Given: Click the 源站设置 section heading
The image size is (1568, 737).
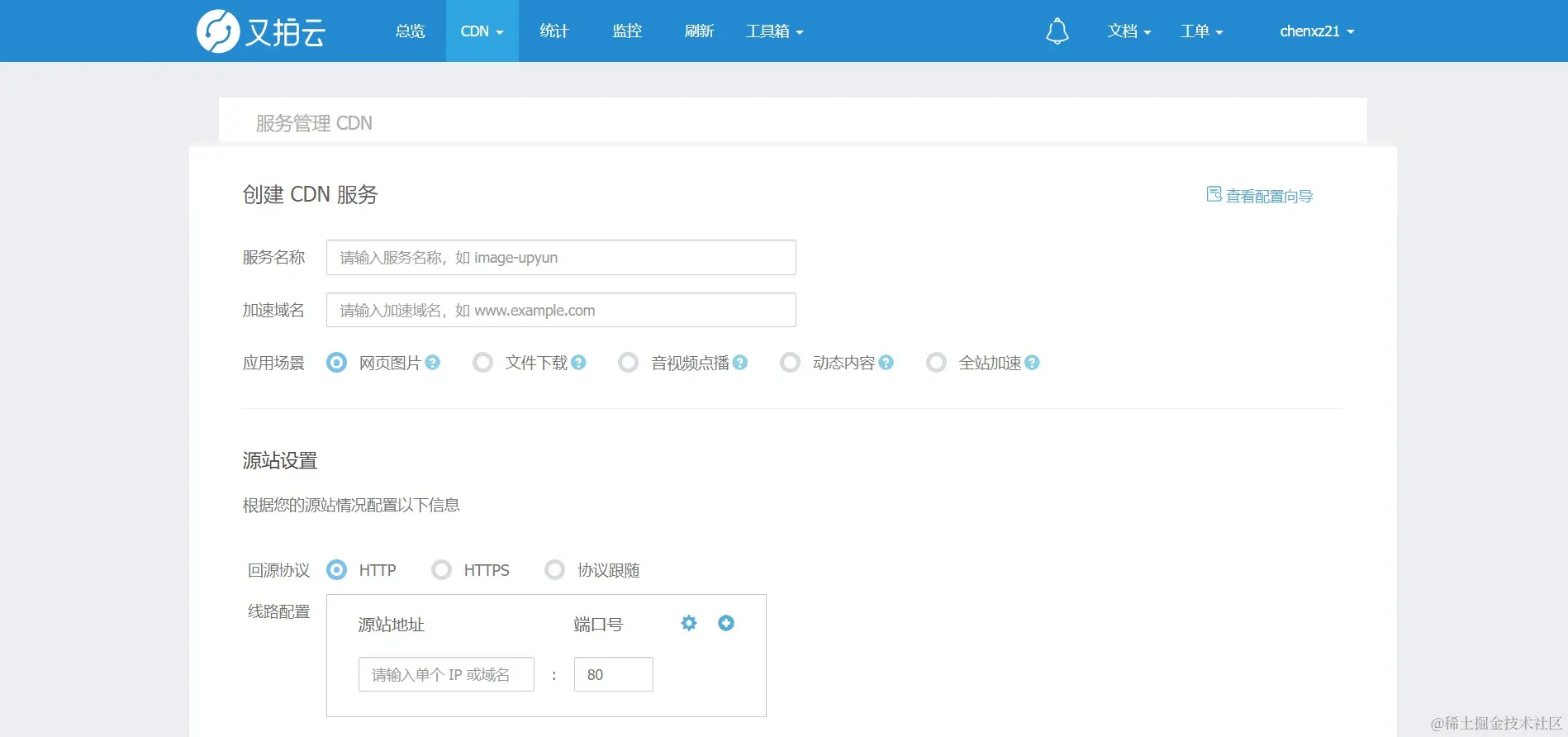Looking at the screenshot, I should [x=280, y=460].
